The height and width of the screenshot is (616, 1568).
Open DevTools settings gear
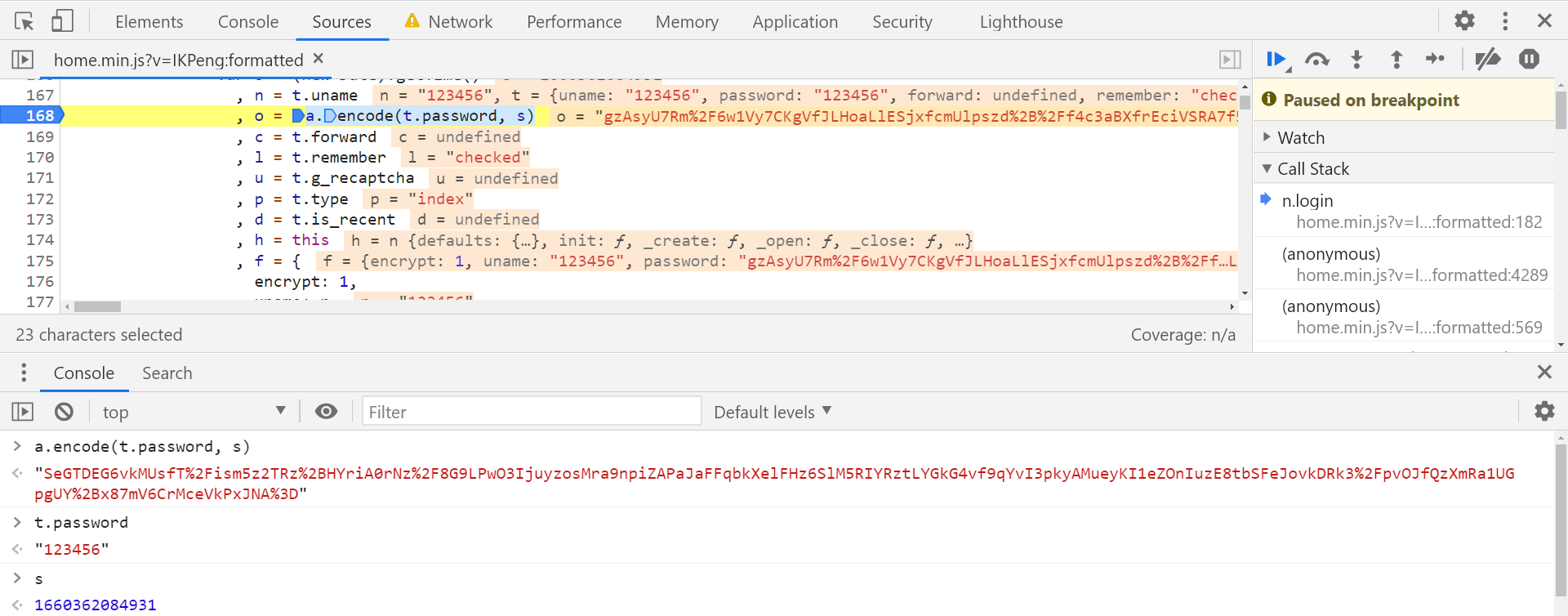tap(1465, 20)
